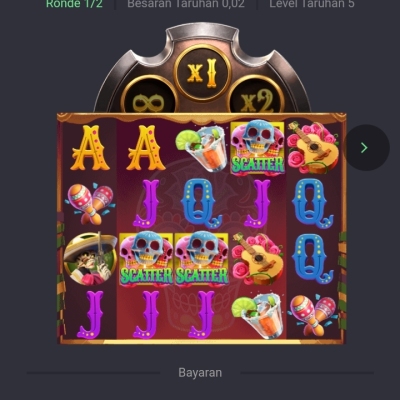Click the blue Q in the third column
The image size is (400, 400).
(x=202, y=204)
